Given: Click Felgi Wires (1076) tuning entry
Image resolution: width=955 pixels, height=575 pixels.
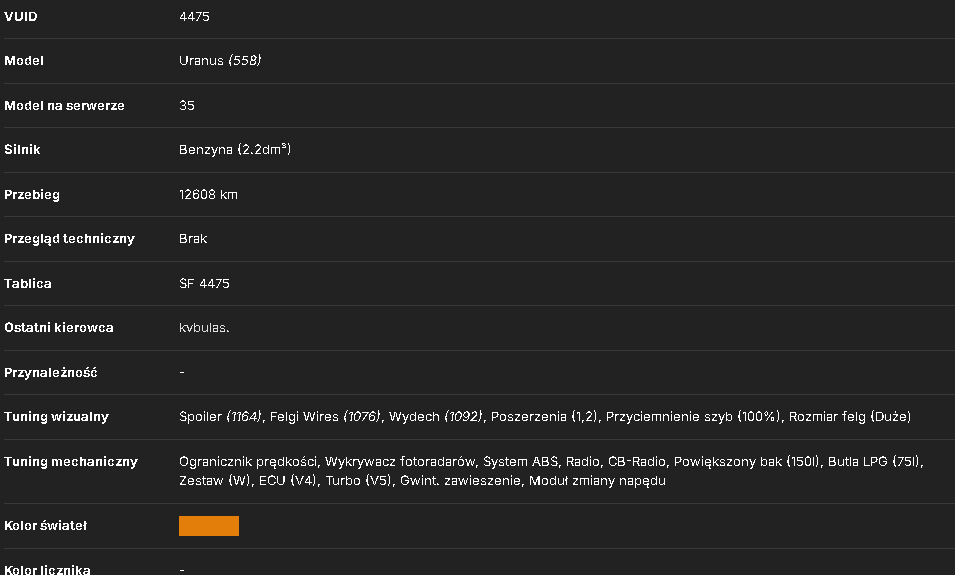Looking at the screenshot, I should click(x=325, y=416).
